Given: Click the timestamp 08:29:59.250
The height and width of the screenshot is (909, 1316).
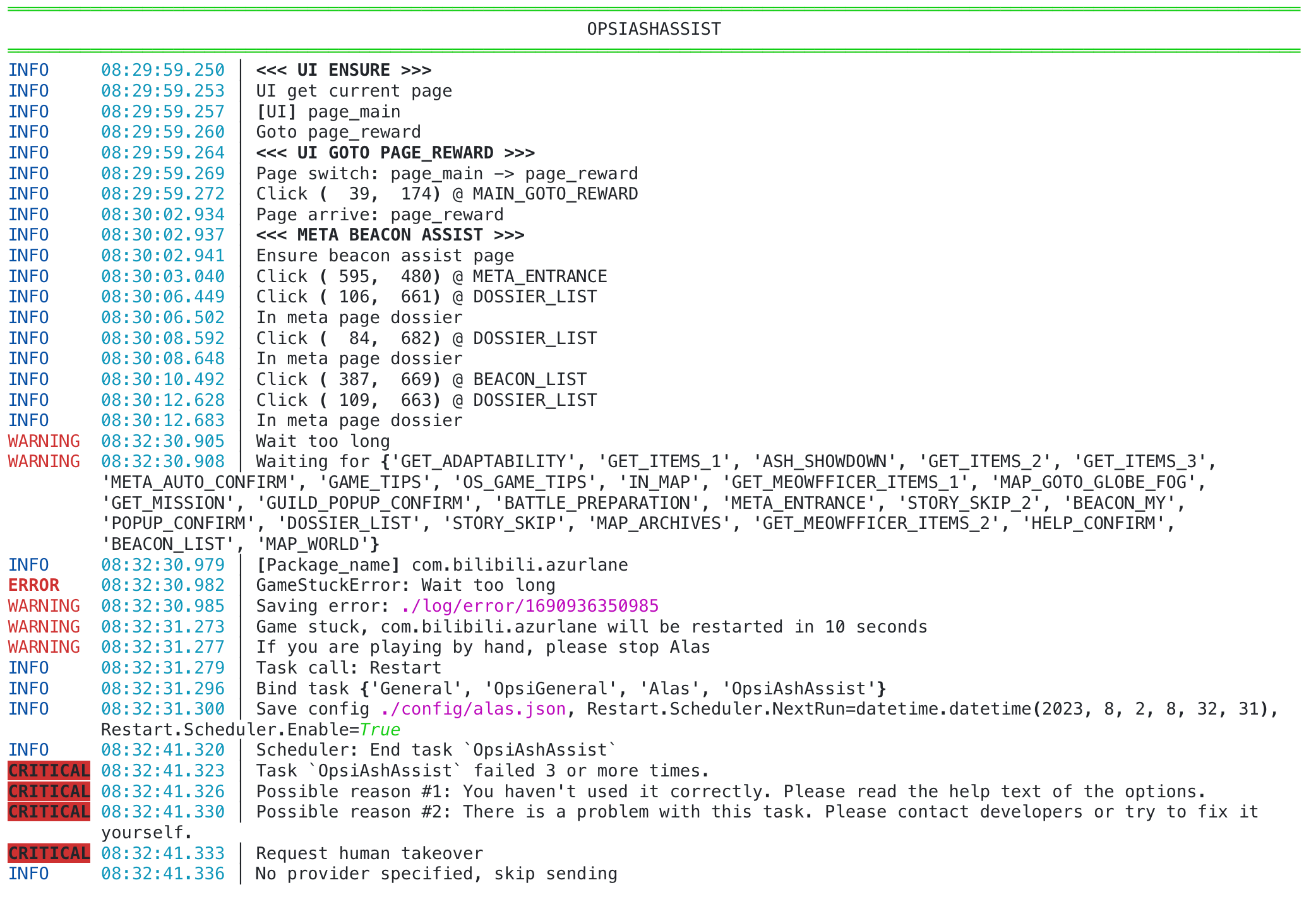Looking at the screenshot, I should point(162,69).
